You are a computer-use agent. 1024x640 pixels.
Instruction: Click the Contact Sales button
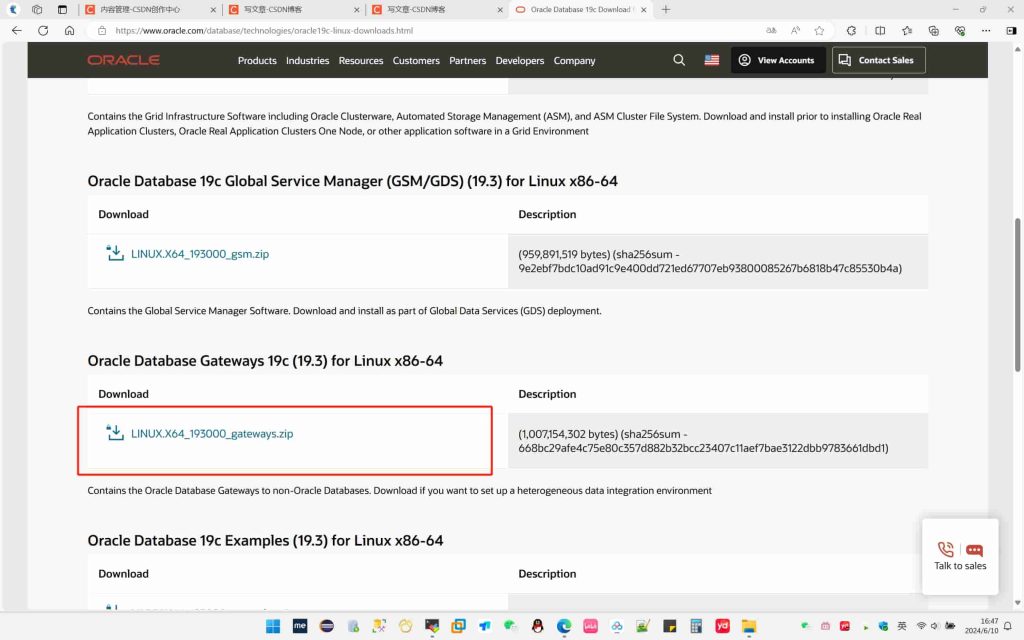pos(878,60)
